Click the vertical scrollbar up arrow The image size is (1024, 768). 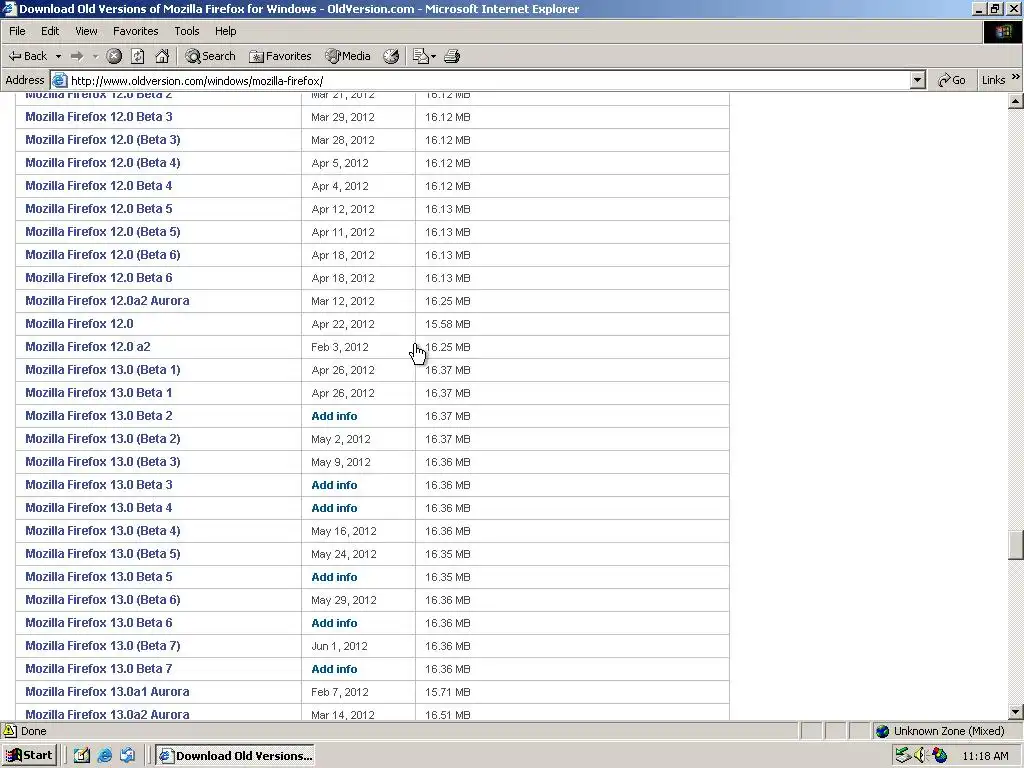click(x=1016, y=101)
